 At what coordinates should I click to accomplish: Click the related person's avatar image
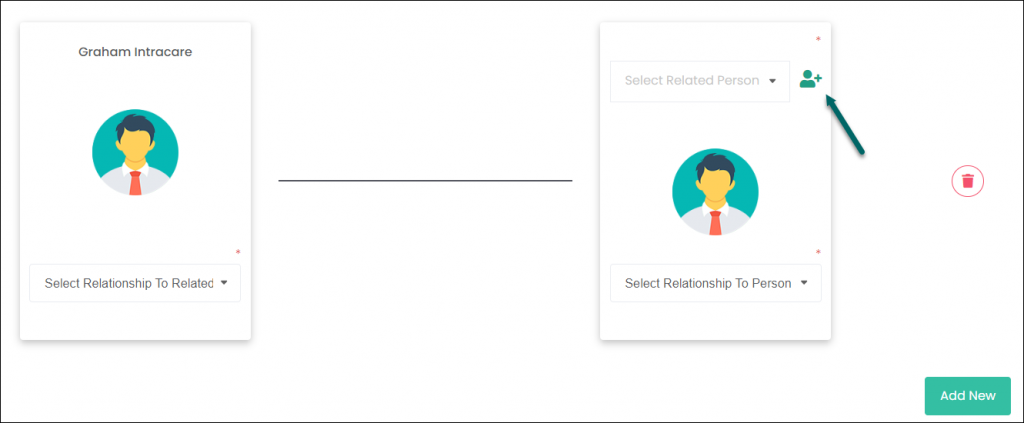click(715, 191)
